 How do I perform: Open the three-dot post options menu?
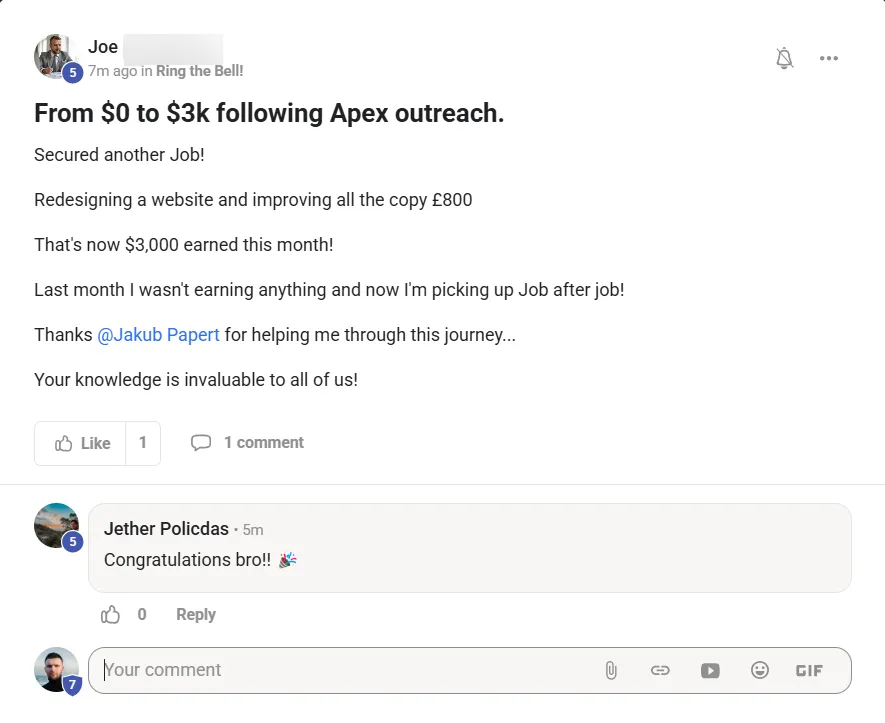point(829,58)
